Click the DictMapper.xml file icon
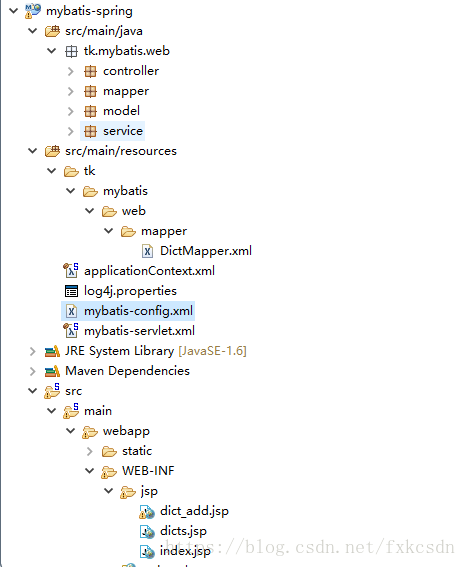 click(147, 251)
